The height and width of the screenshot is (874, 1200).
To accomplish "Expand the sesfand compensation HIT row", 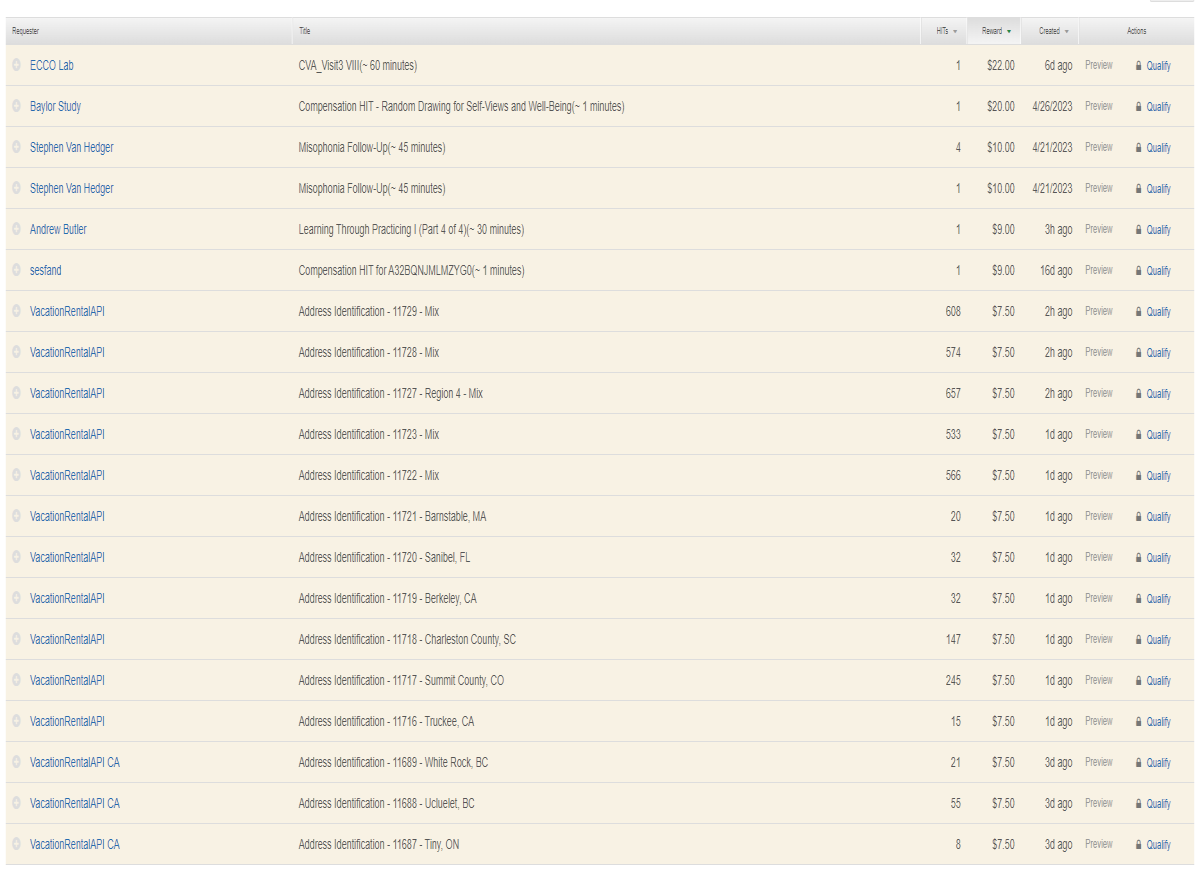I will [x=16, y=270].
